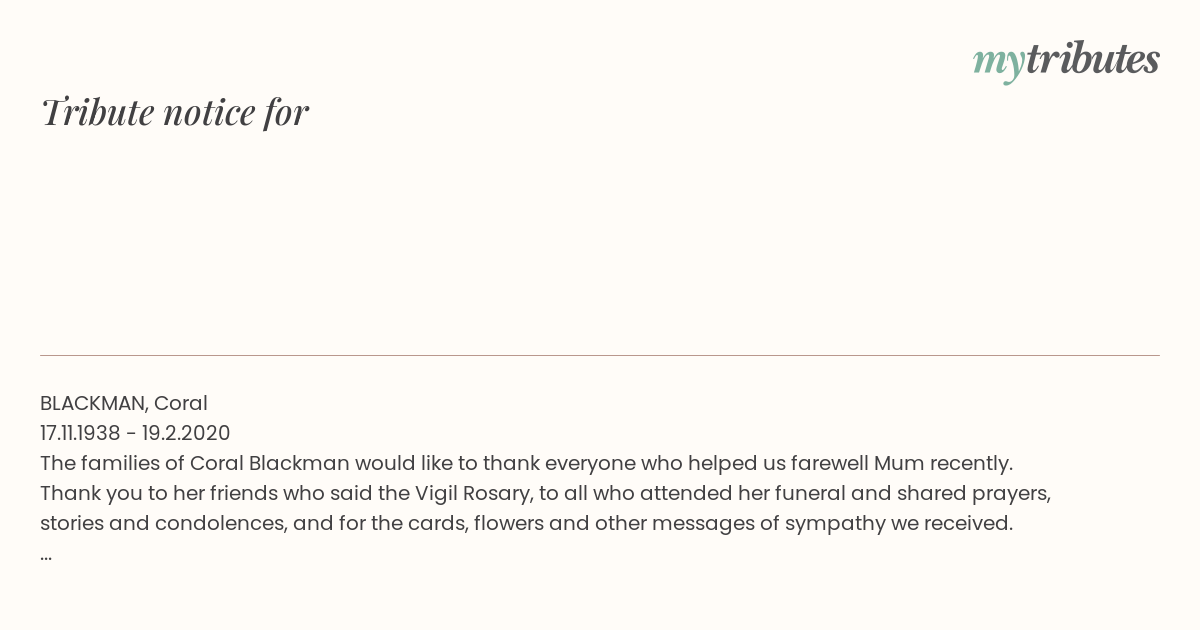
Task: Click the line starting "Thank you to her friends"
Action: pyautogui.click(x=545, y=493)
